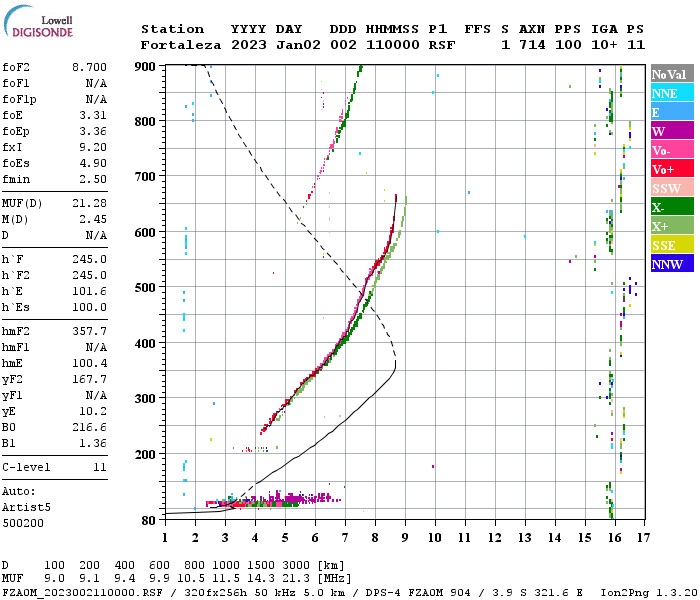Select the W purple legend swatch
Screen dimensions: 700x600
[672, 131]
